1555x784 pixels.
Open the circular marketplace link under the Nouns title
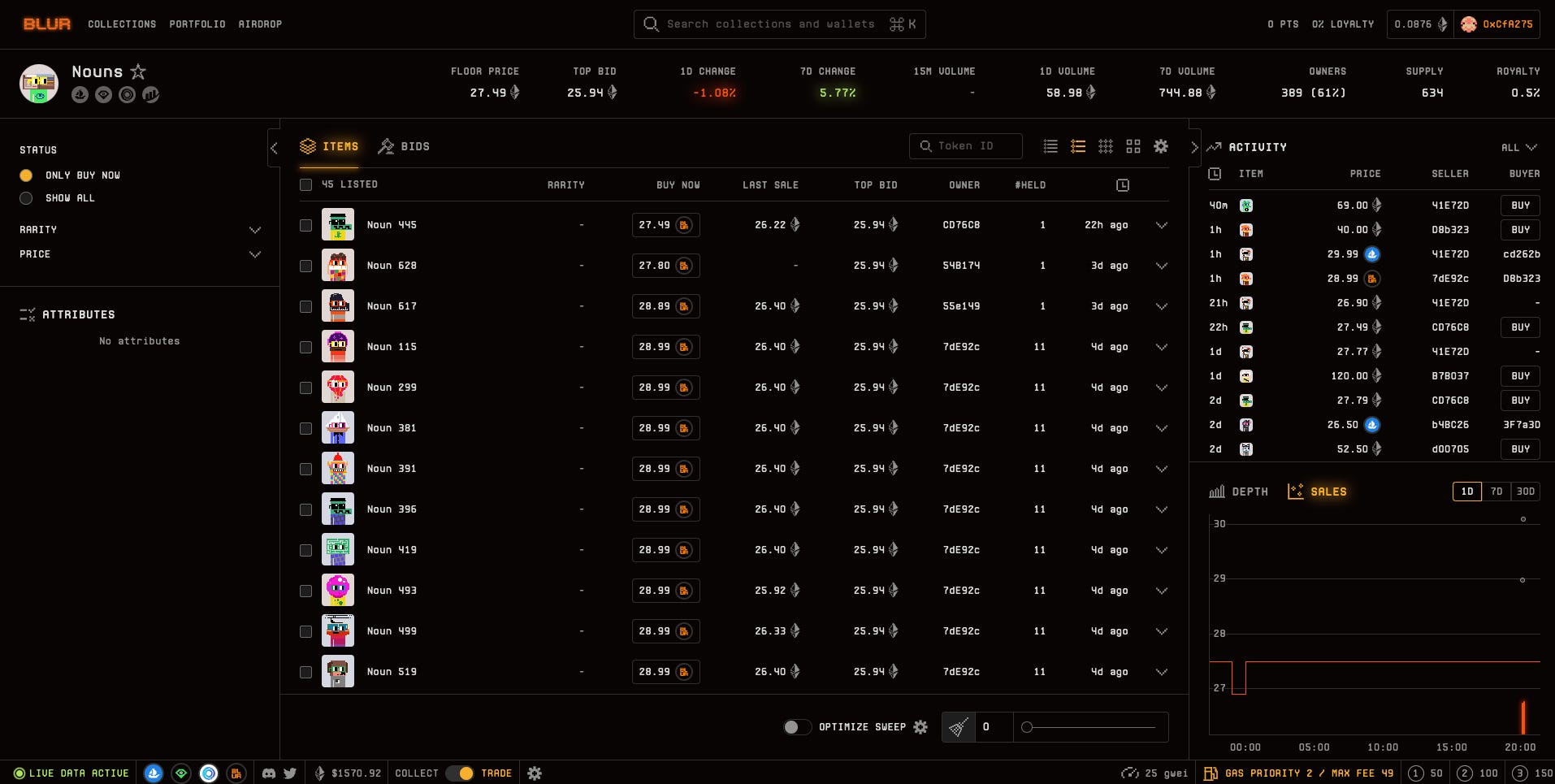[x=127, y=95]
